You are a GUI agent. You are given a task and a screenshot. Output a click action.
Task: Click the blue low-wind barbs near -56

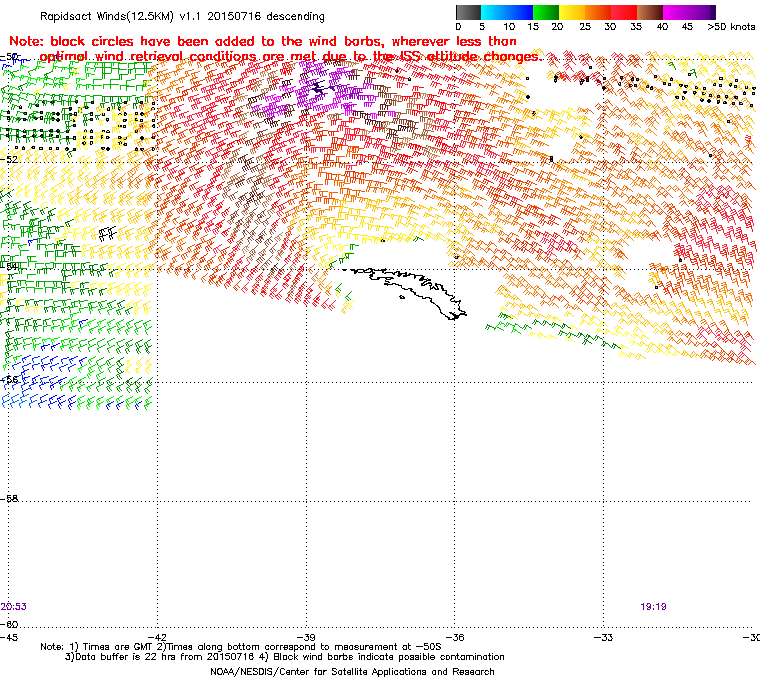(x=39, y=383)
